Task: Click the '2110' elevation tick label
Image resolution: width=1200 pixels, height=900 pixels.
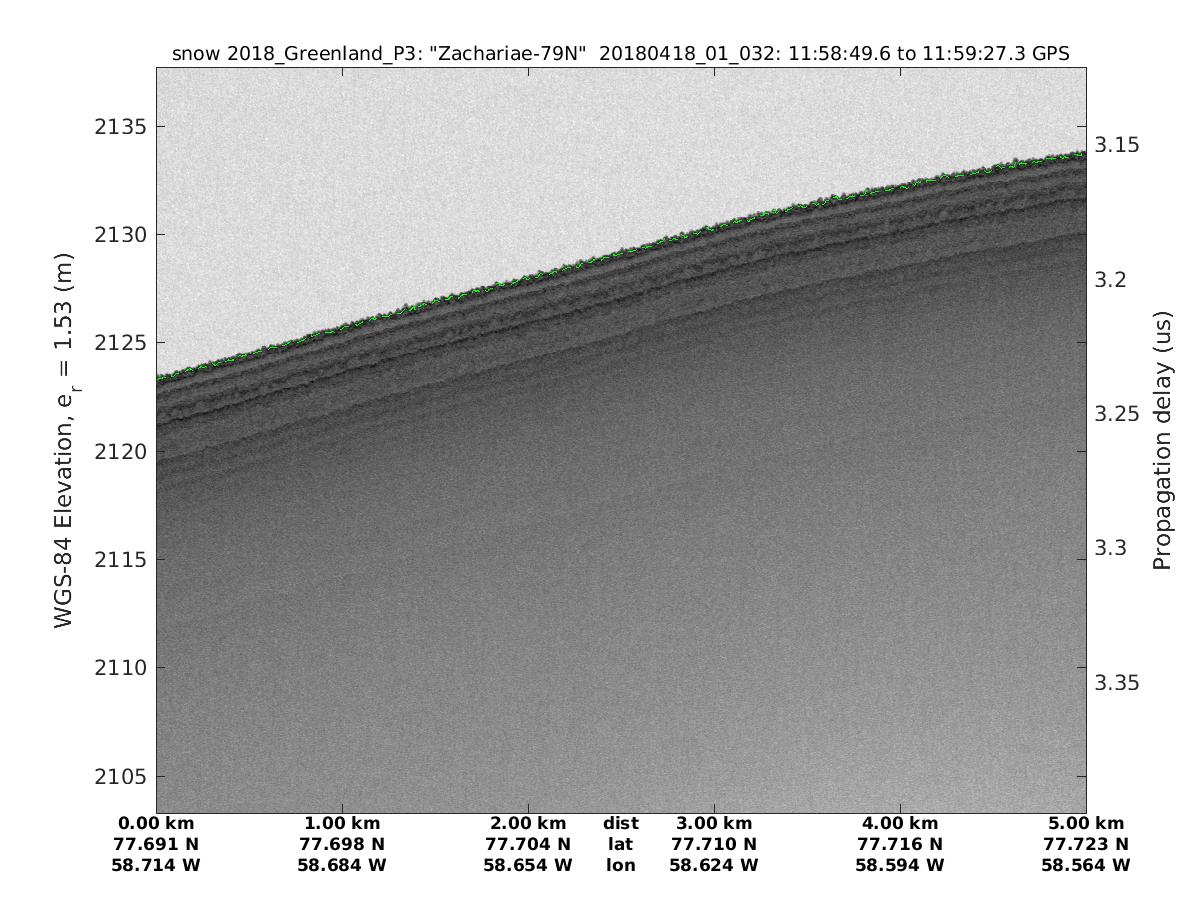Action: point(120,668)
